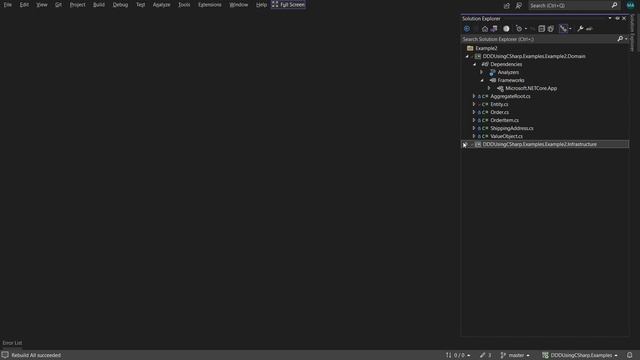Click the Pending Changes Filter clock icon
This screenshot has height=360, width=640.
click(518, 29)
